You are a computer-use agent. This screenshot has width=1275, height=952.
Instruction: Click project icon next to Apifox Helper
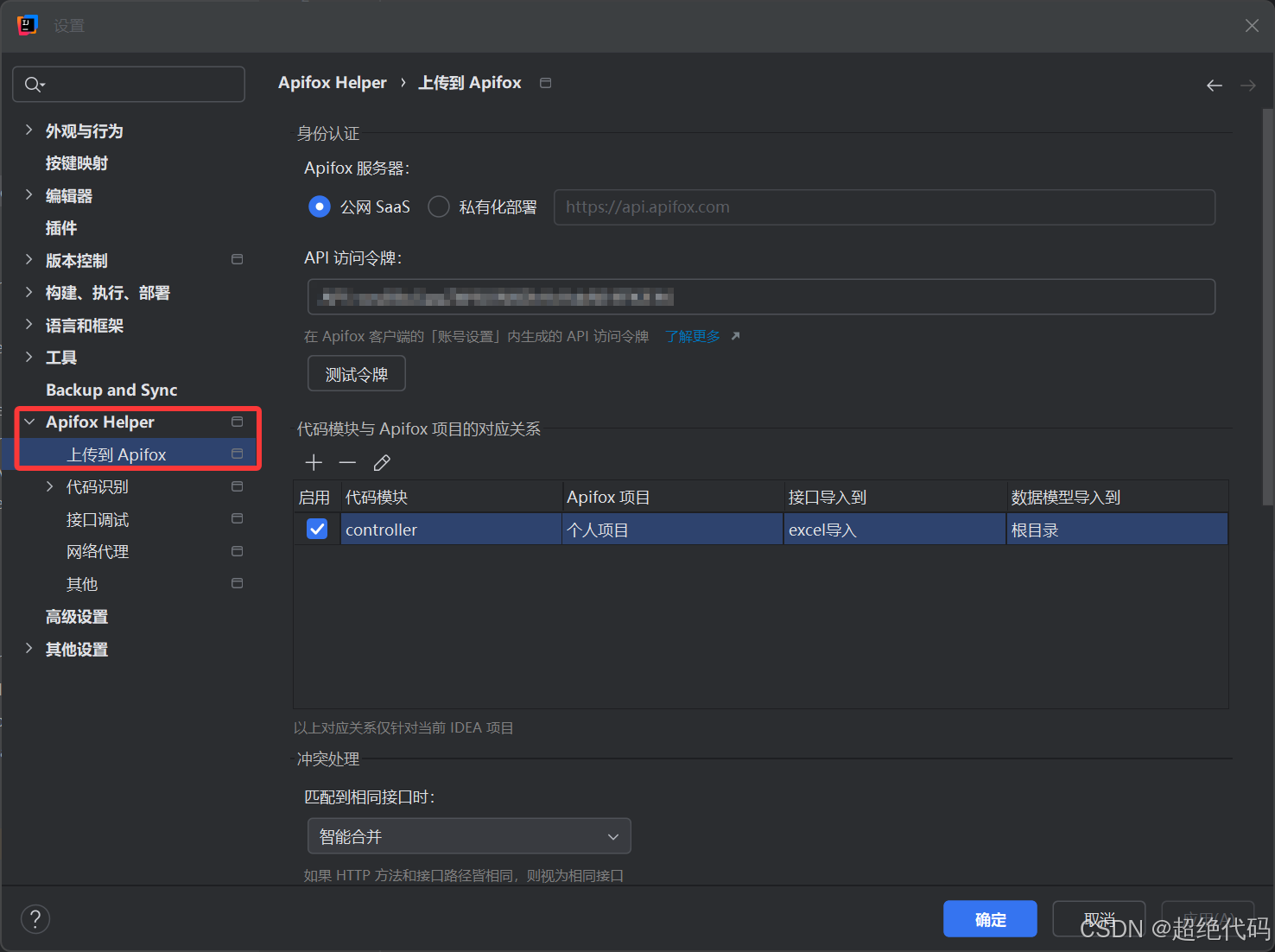238,422
